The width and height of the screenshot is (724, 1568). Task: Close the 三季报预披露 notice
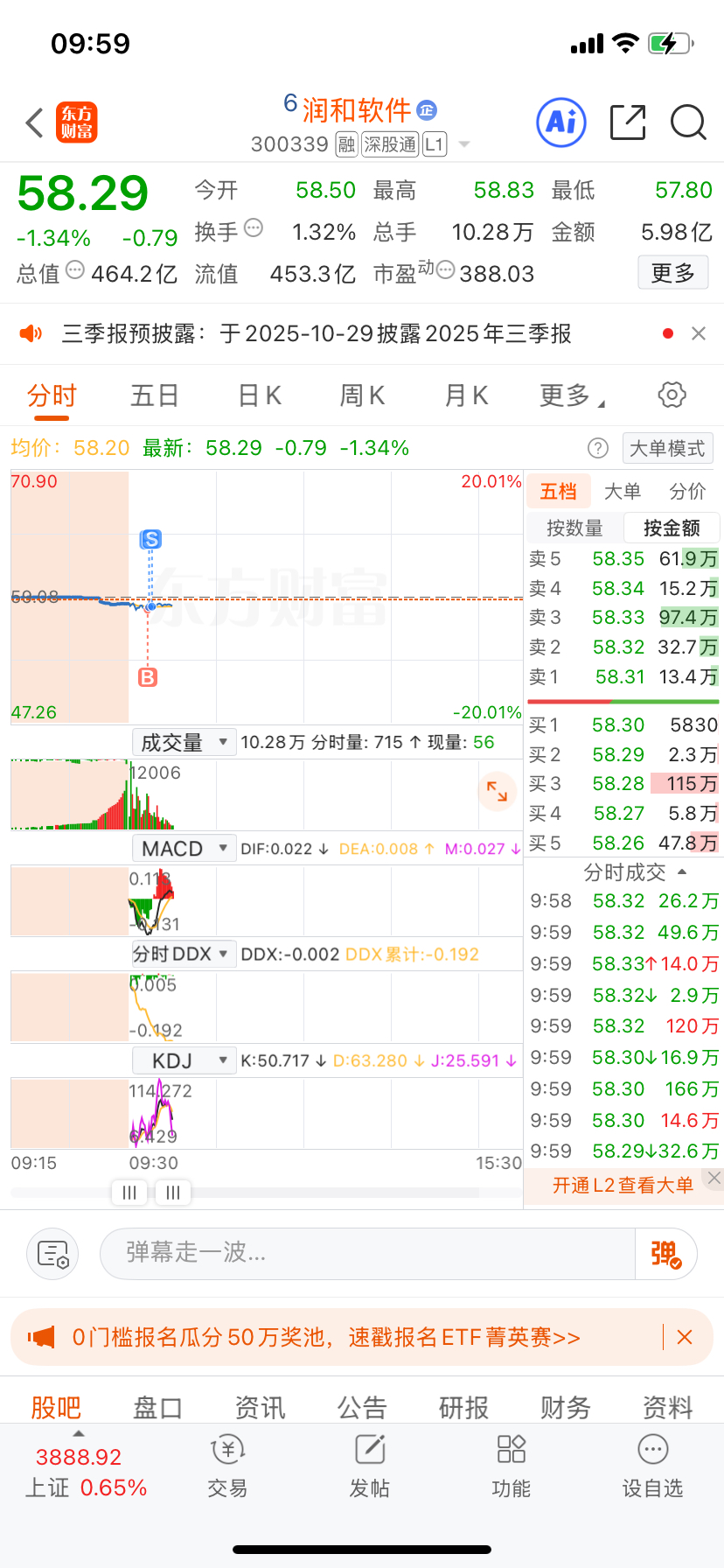(698, 333)
